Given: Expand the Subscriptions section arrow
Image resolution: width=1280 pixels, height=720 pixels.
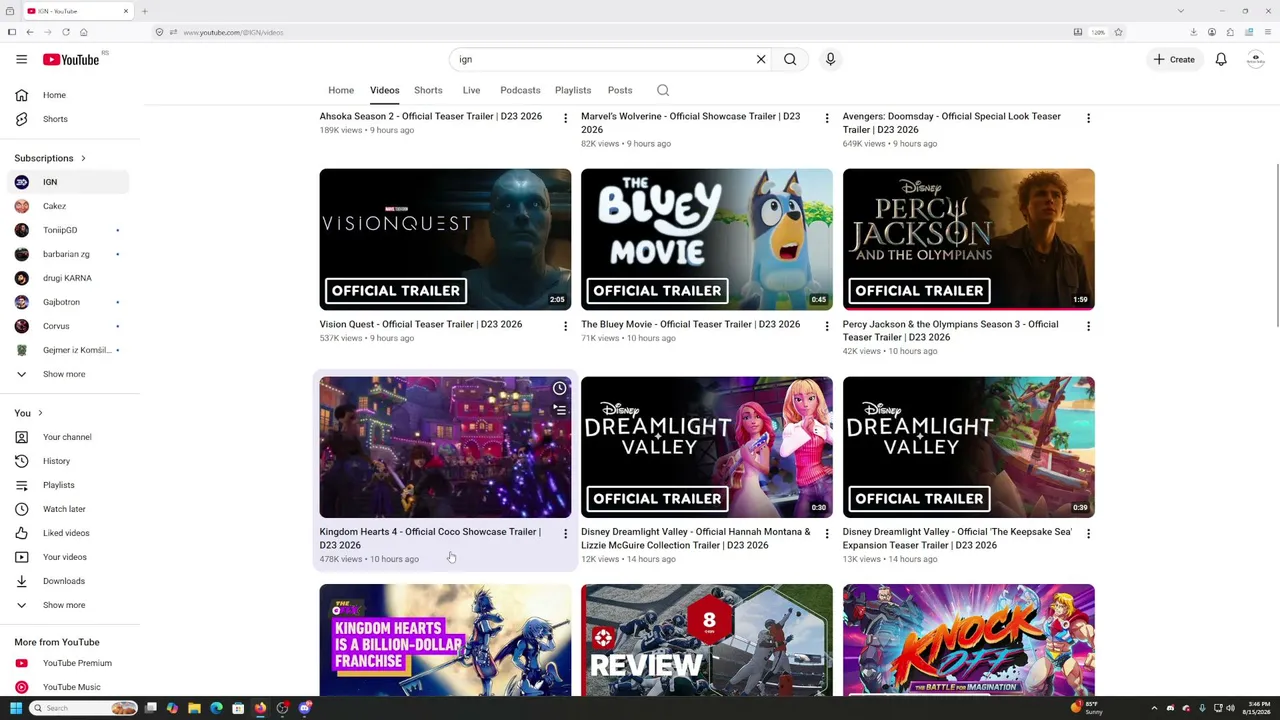Looking at the screenshot, I should [x=83, y=158].
